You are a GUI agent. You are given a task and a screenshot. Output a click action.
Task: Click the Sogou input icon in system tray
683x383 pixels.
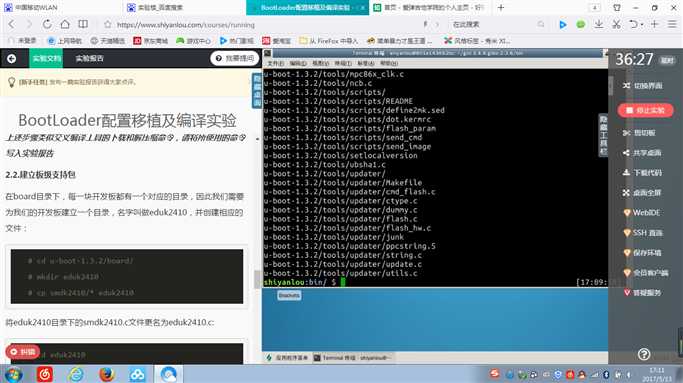[494, 374]
